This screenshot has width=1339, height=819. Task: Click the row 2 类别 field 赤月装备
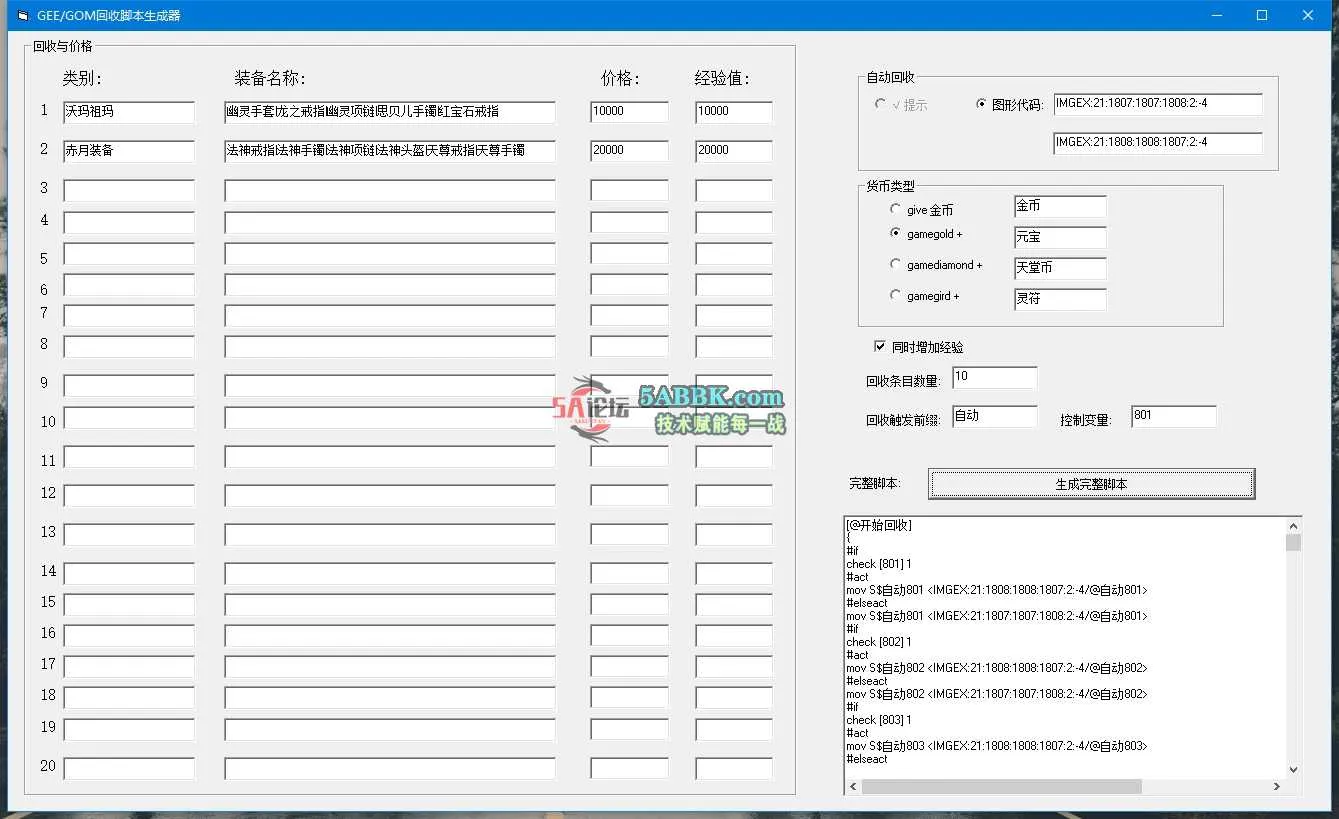tap(129, 151)
